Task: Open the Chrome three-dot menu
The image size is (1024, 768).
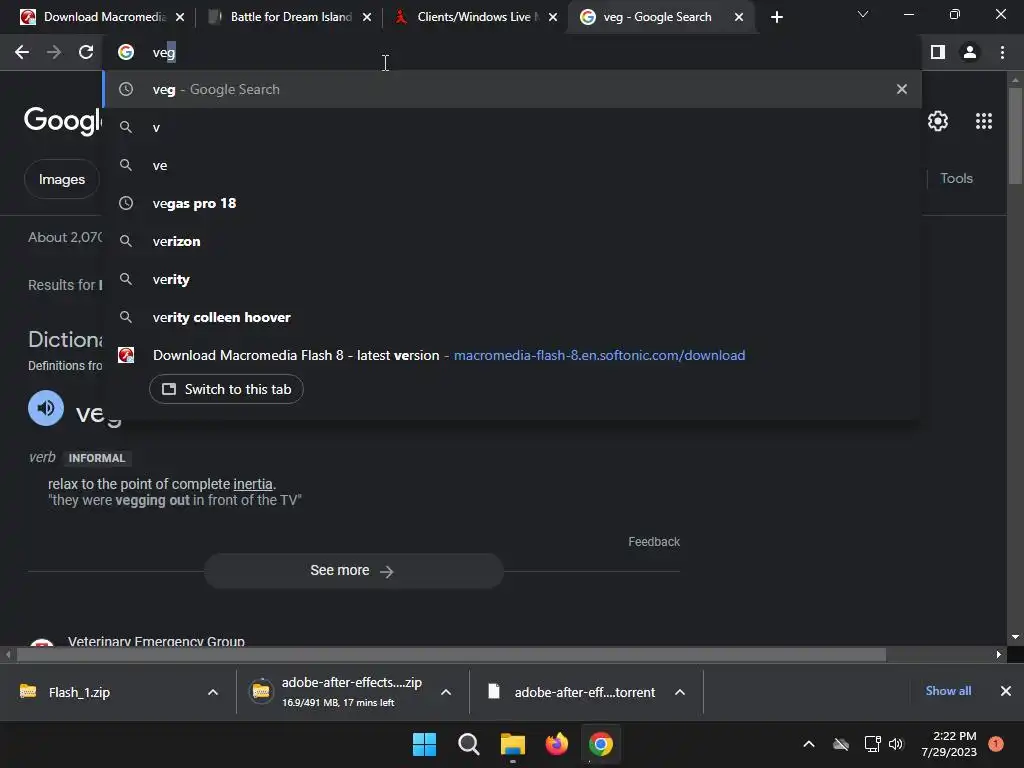Action: point(1002,52)
